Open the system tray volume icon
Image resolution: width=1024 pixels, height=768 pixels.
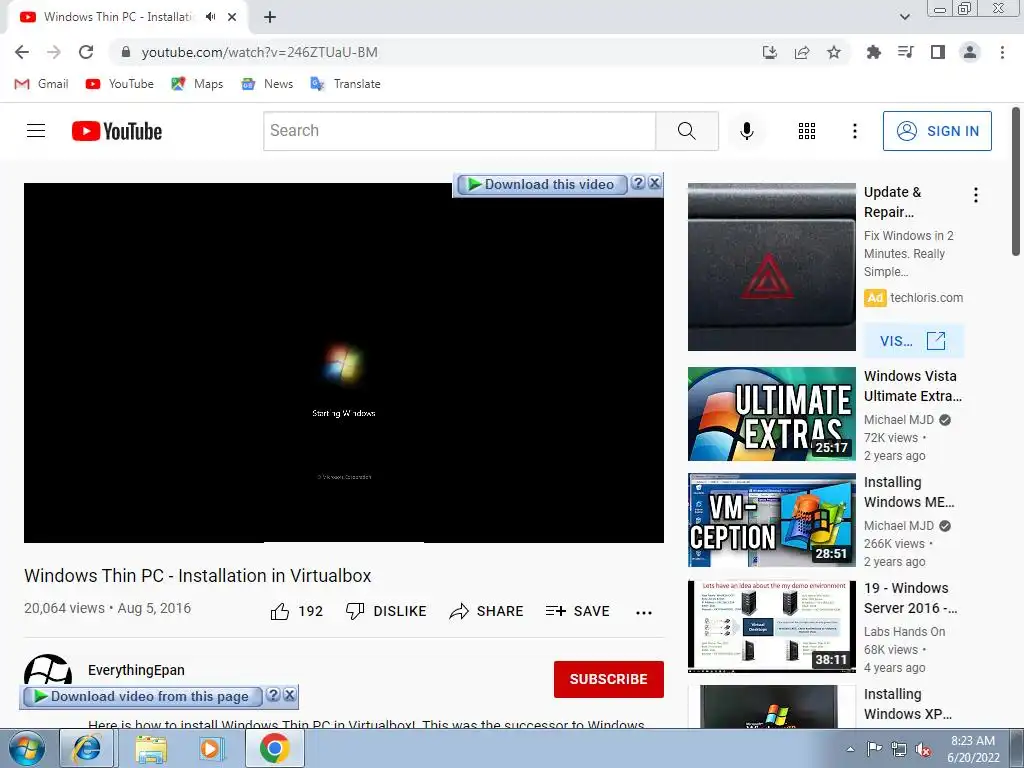point(923,749)
